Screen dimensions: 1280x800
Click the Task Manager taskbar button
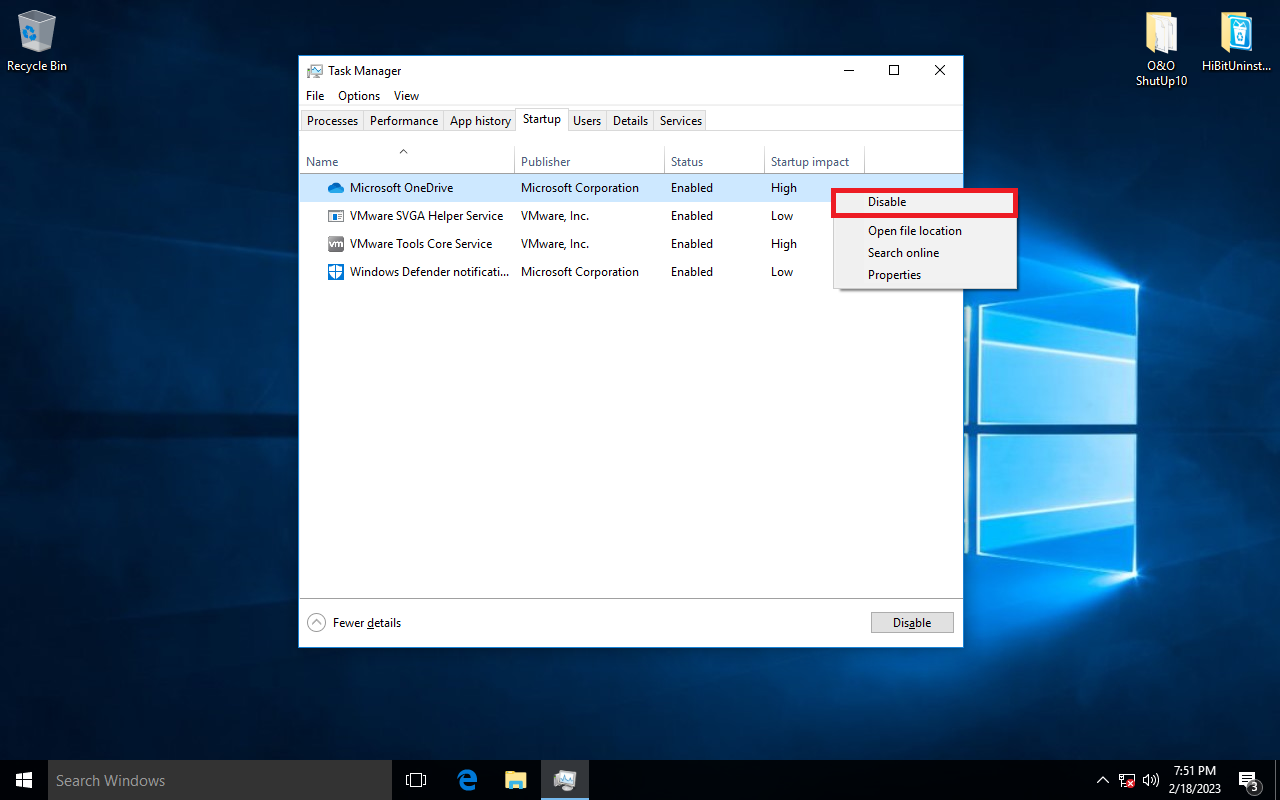pos(565,780)
